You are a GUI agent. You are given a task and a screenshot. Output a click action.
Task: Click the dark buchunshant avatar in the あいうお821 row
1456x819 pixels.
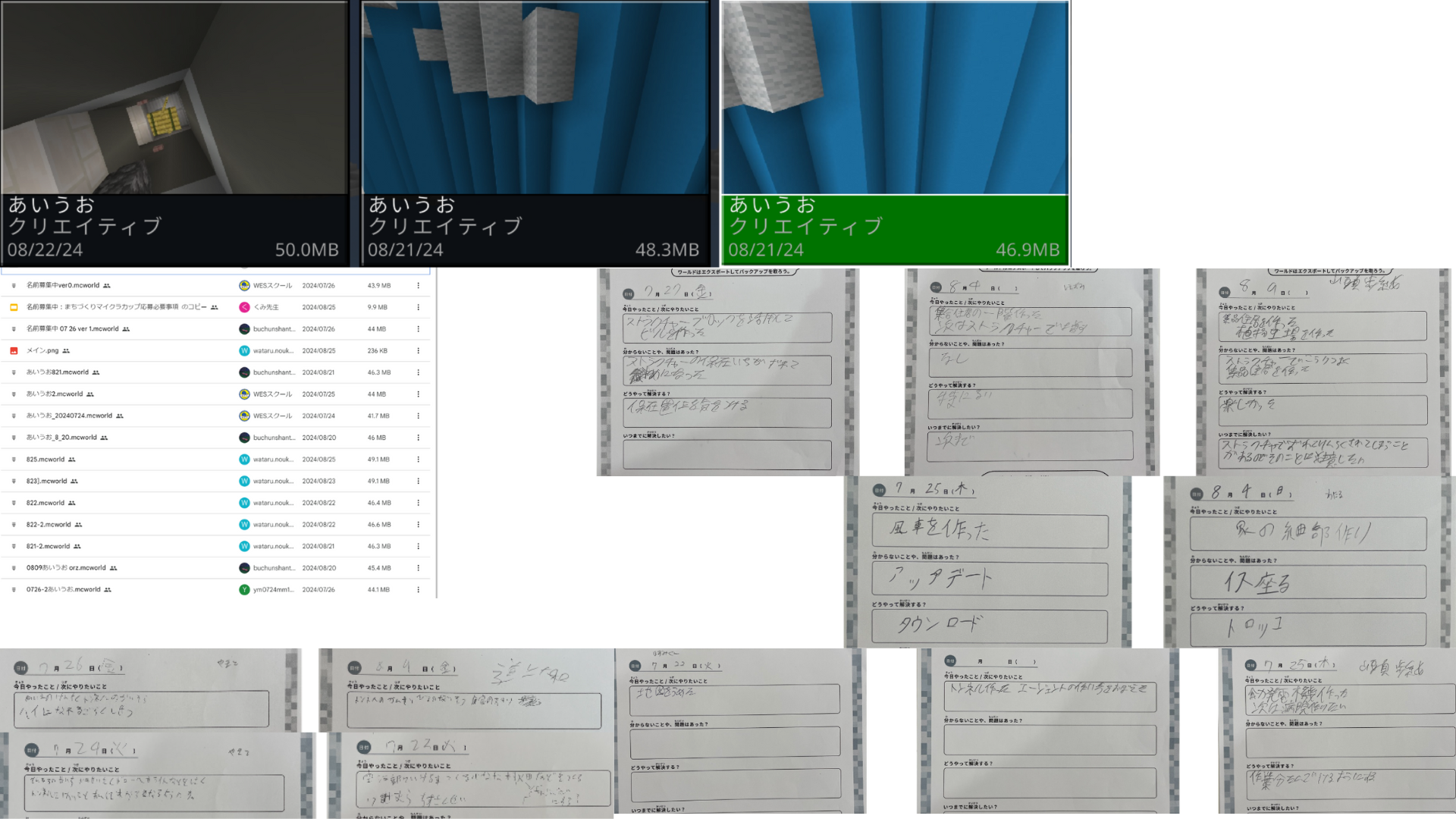(x=244, y=372)
